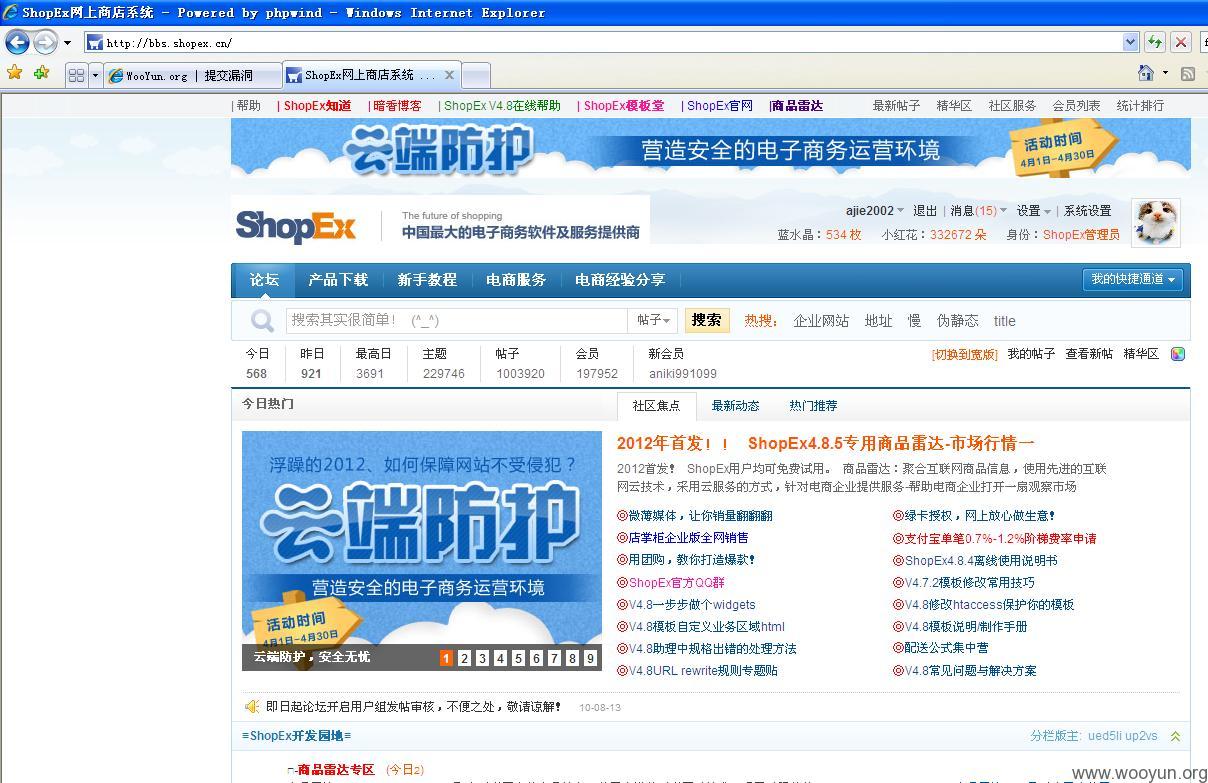Image resolution: width=1208 pixels, height=783 pixels.
Task: Add to Favorites green plus star icon
Action: coord(41,73)
